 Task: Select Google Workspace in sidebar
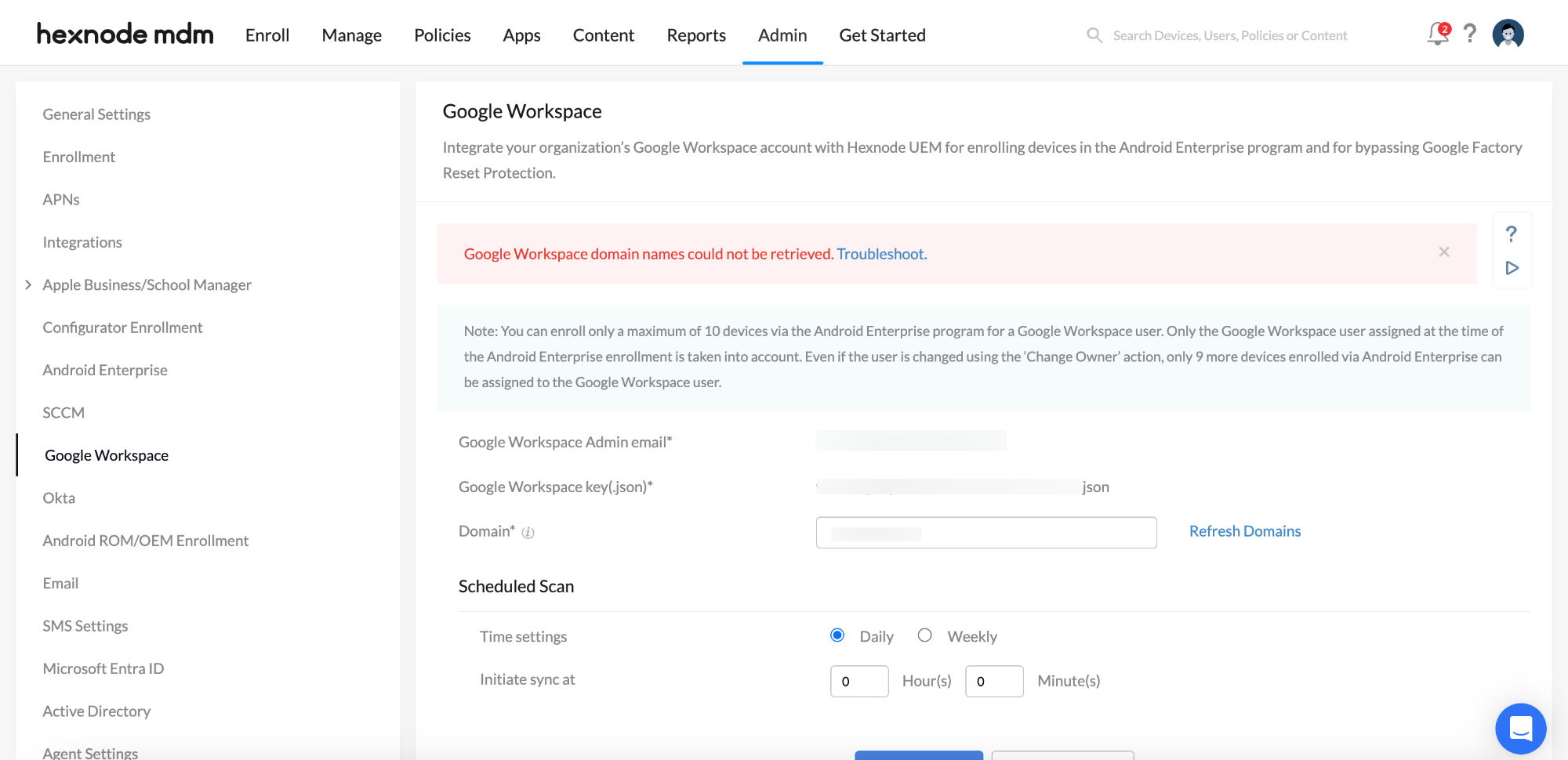pos(107,455)
